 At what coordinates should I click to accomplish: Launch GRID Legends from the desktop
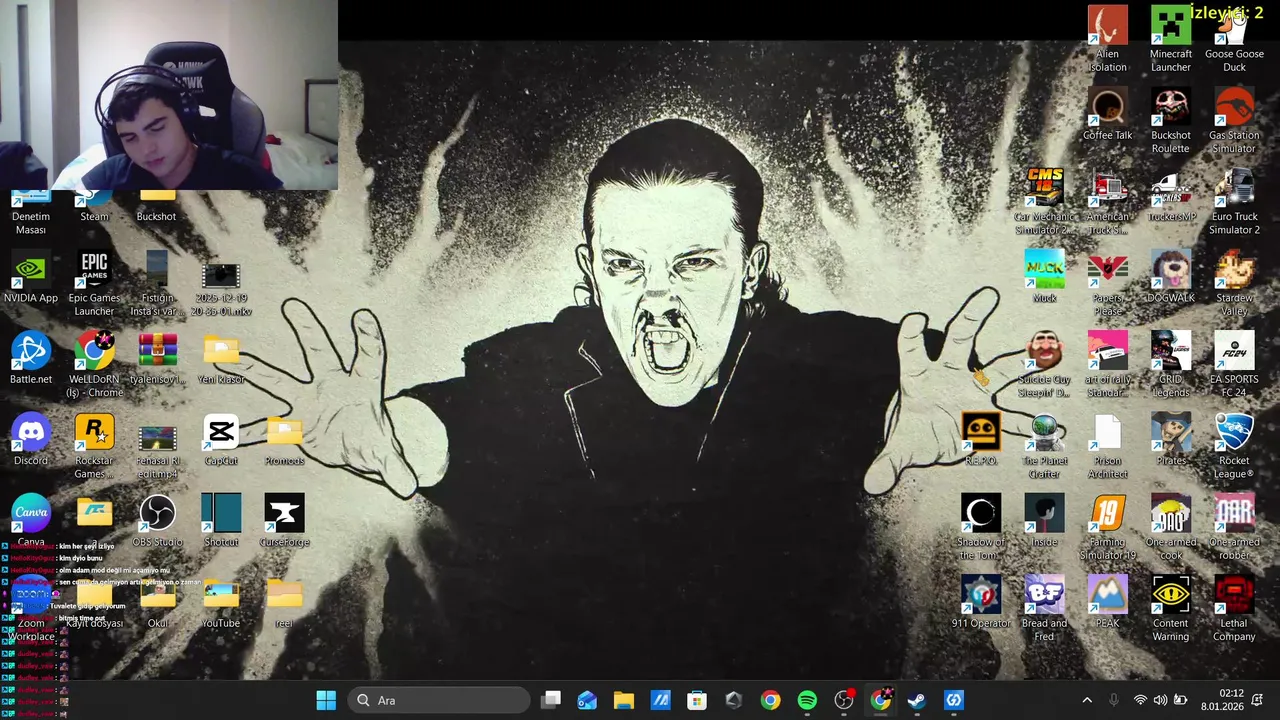pyautogui.click(x=1170, y=364)
